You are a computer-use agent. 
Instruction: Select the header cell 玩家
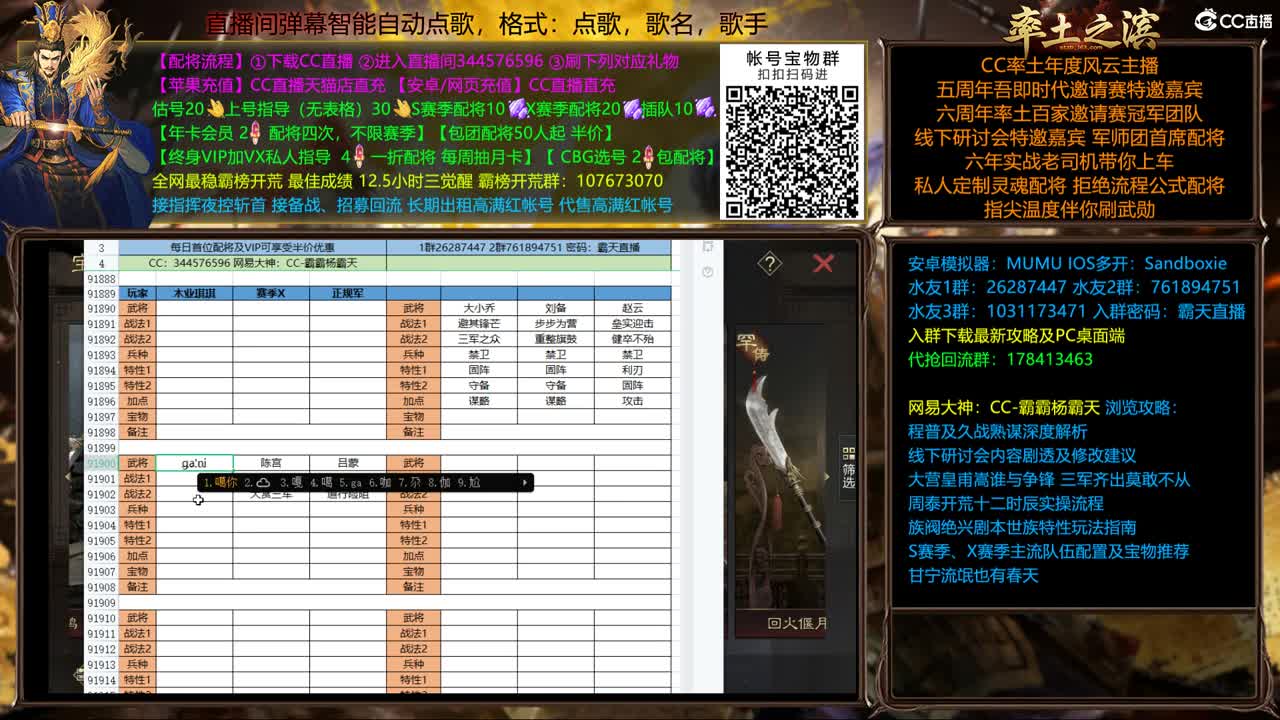click(x=137, y=293)
